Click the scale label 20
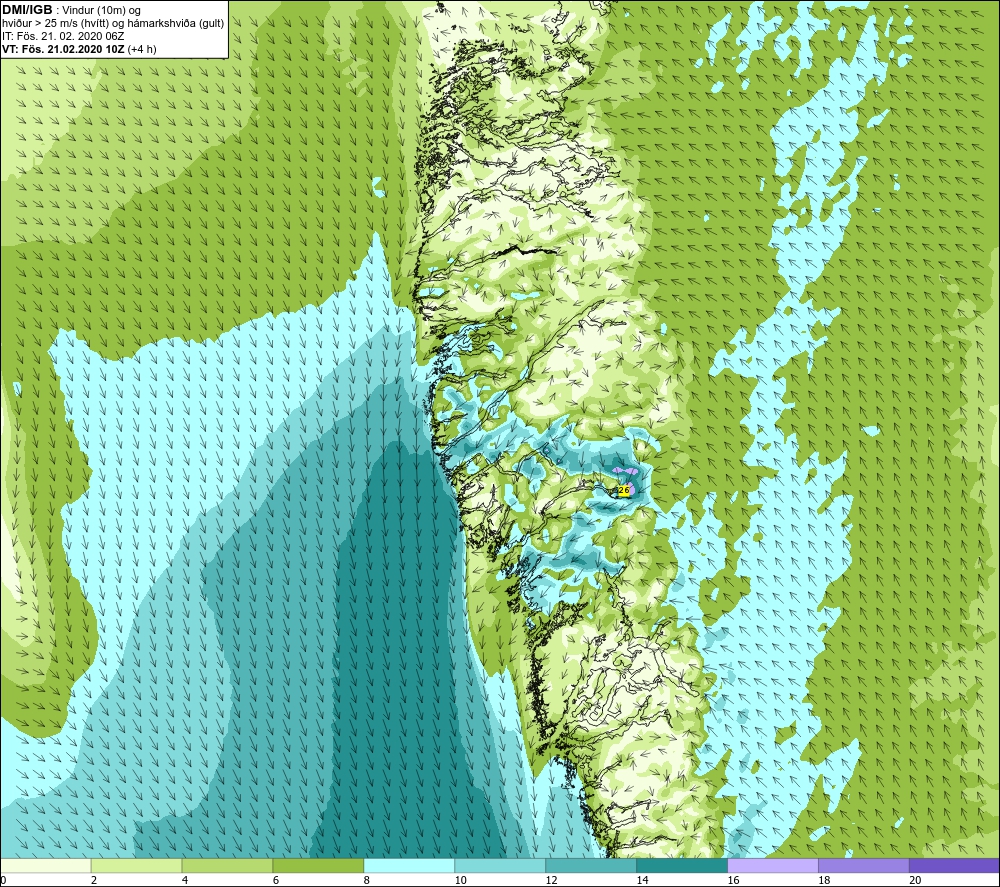The height and width of the screenshot is (887, 1000). pyautogui.click(x=915, y=880)
